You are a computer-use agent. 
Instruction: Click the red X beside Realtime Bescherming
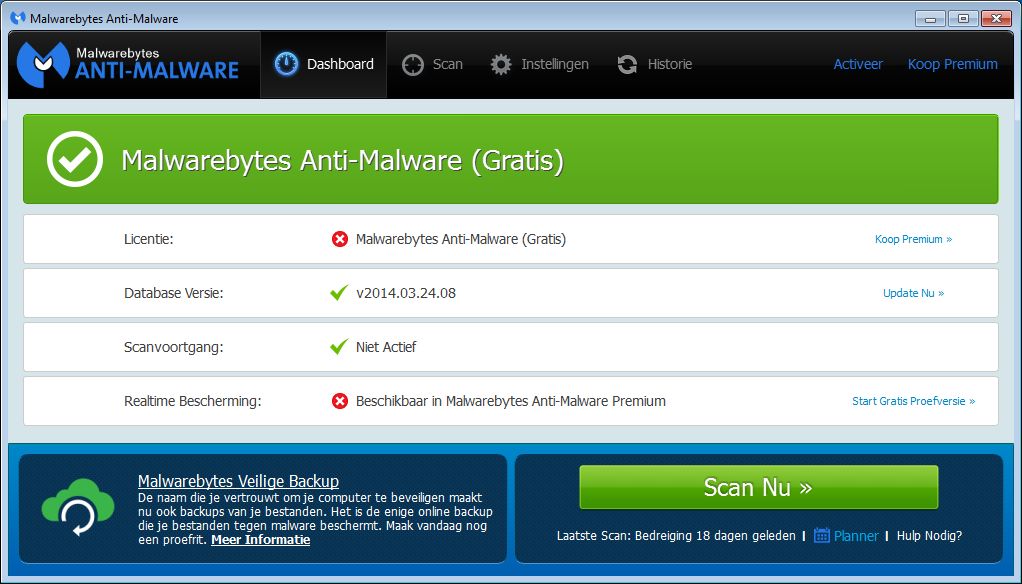click(340, 401)
